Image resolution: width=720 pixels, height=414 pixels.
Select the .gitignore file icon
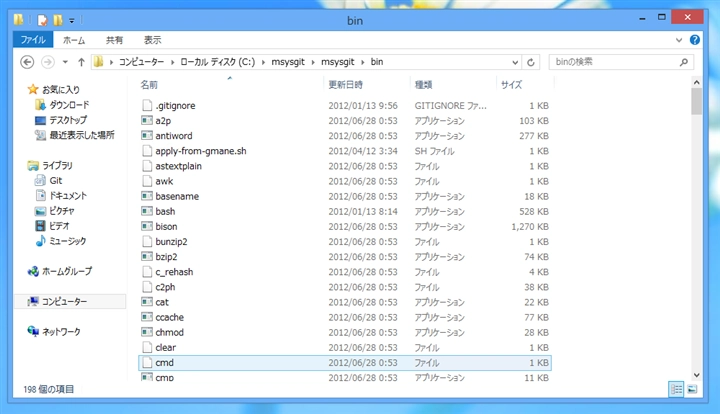pos(147,106)
